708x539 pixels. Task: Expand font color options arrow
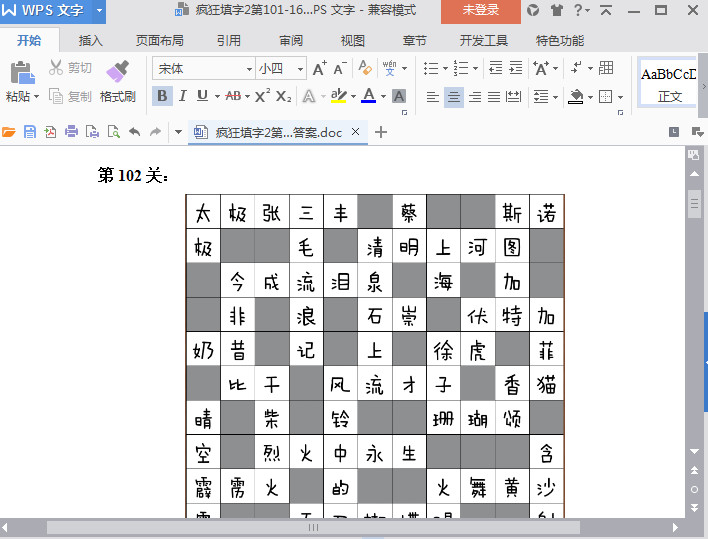[383, 96]
